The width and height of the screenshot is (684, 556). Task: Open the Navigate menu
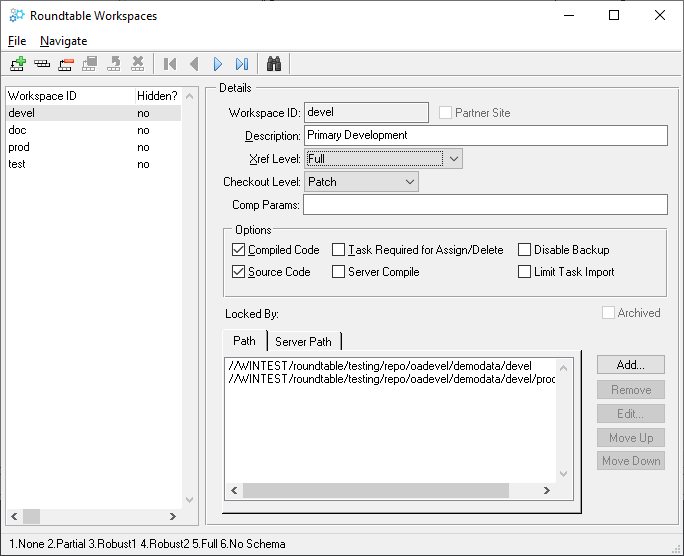click(64, 41)
